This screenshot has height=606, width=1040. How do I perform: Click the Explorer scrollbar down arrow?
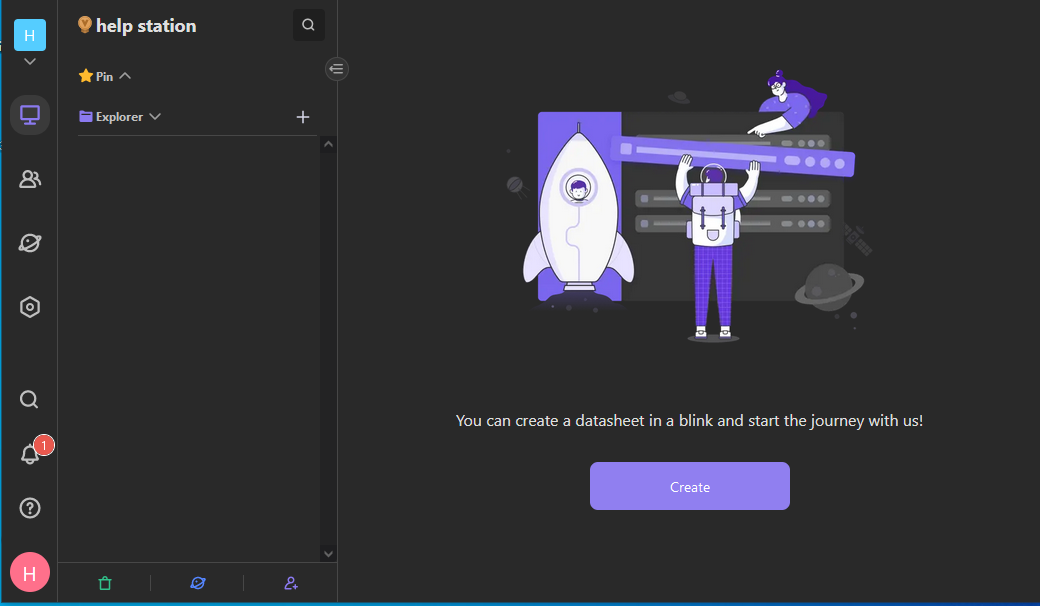pos(328,552)
